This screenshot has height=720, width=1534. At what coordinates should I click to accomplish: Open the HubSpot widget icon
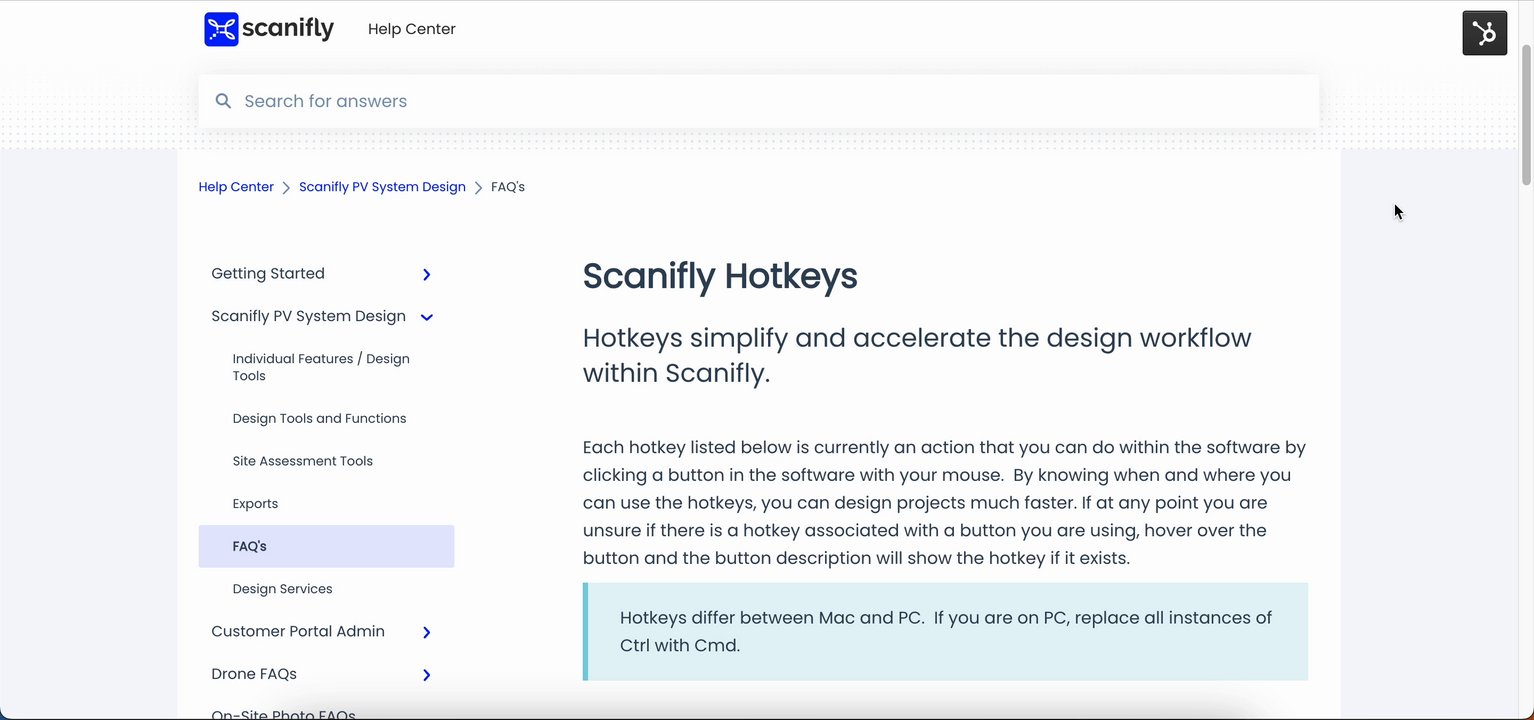click(x=1484, y=33)
